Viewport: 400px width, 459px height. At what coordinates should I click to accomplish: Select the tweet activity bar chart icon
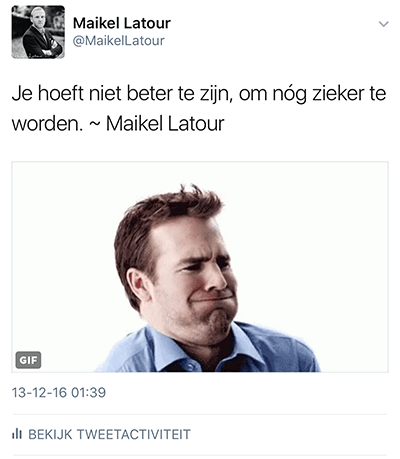click(17, 434)
